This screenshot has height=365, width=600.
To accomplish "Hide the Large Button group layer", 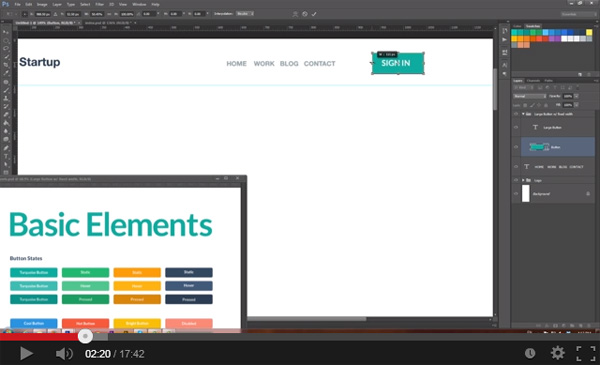I will pos(516,114).
